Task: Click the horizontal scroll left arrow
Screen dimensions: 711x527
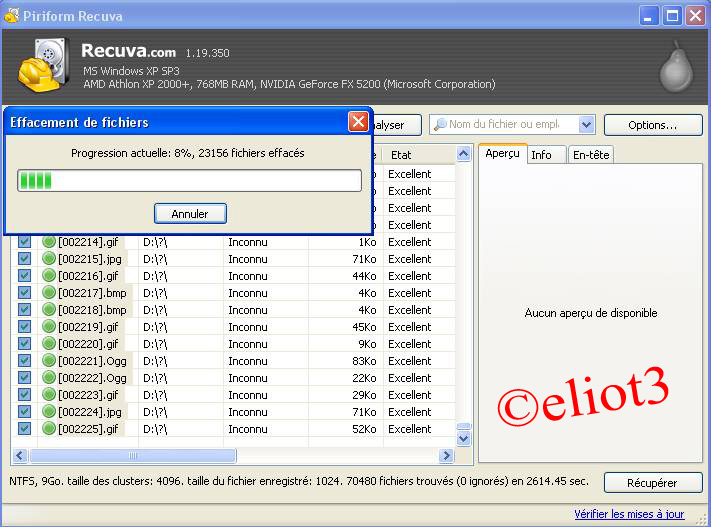Action: coord(20,455)
